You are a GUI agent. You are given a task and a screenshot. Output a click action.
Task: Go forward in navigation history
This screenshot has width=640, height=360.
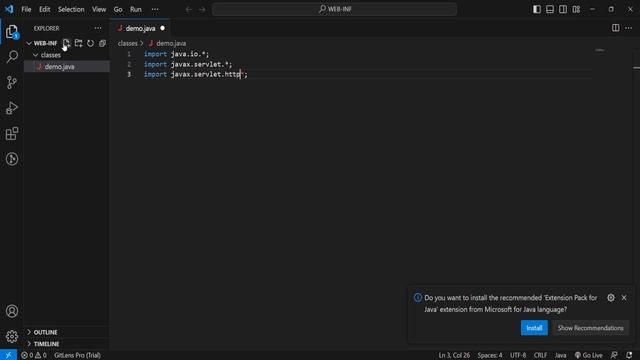coord(202,9)
